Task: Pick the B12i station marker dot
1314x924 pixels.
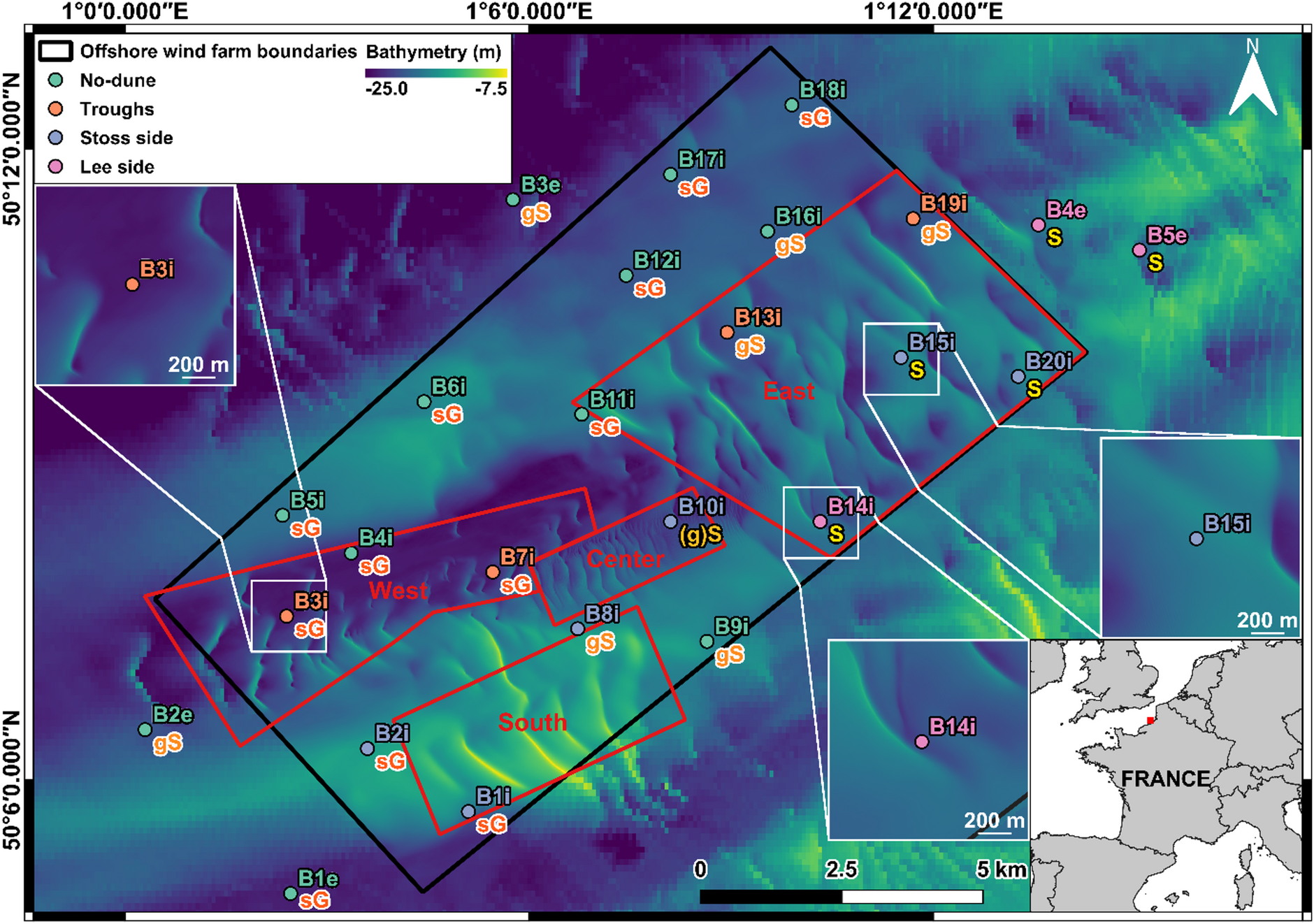Action: click(x=626, y=275)
